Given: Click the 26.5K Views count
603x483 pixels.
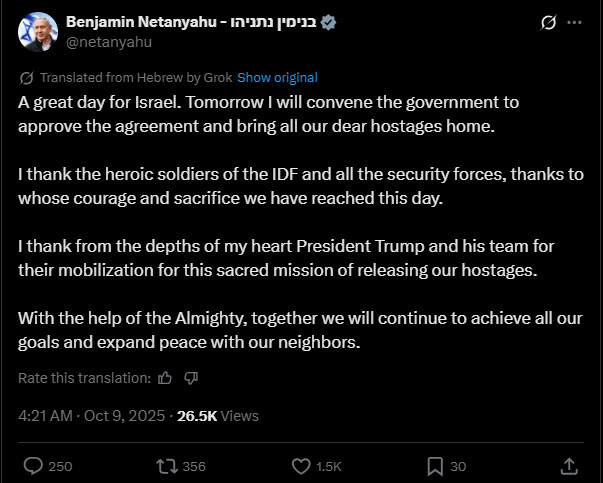Looking at the screenshot, I should coord(217,416).
